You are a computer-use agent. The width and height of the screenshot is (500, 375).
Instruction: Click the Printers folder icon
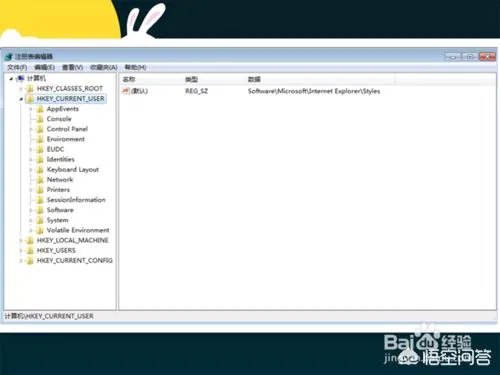point(40,190)
